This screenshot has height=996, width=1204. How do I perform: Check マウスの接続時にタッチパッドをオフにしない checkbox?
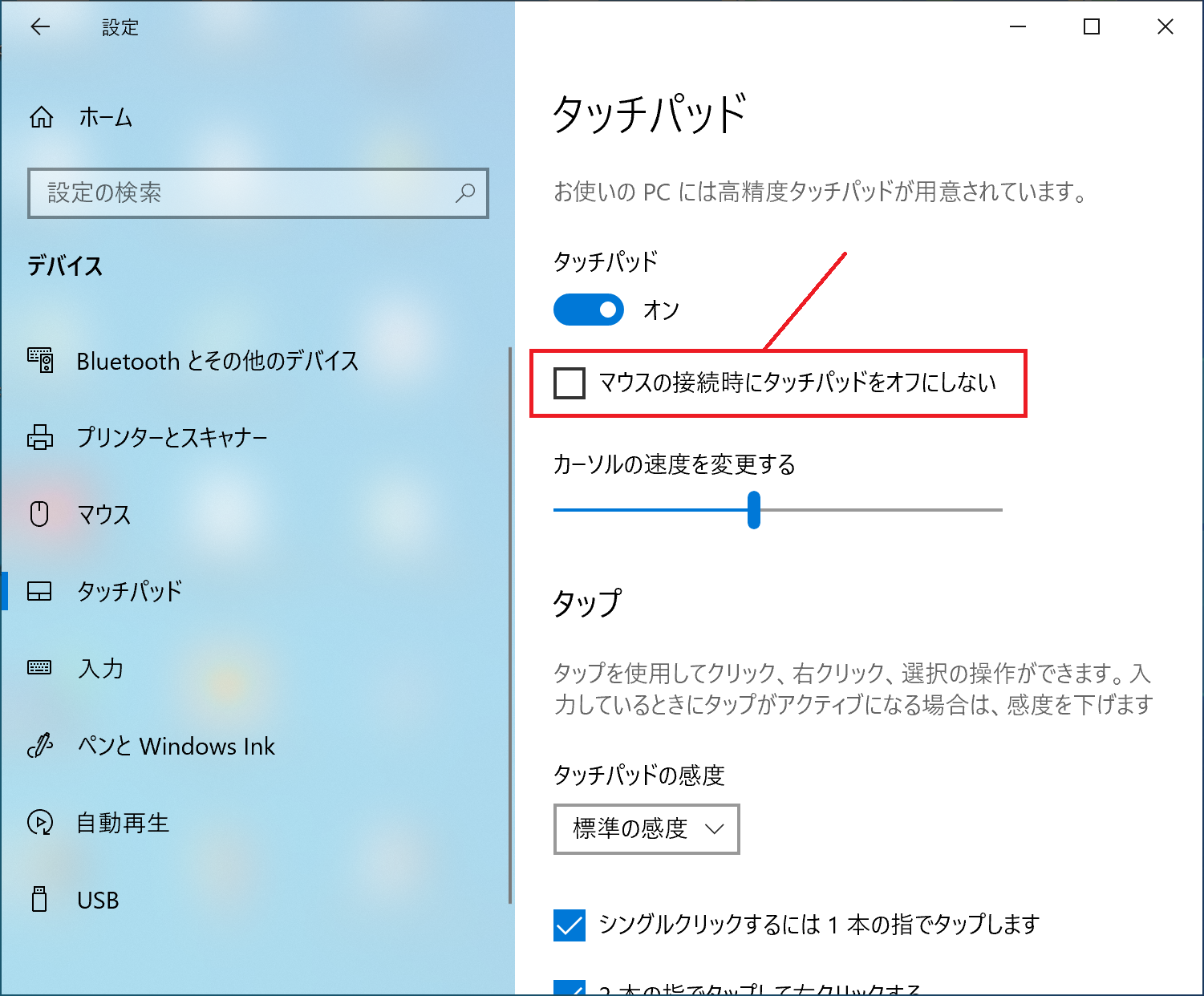click(x=570, y=383)
